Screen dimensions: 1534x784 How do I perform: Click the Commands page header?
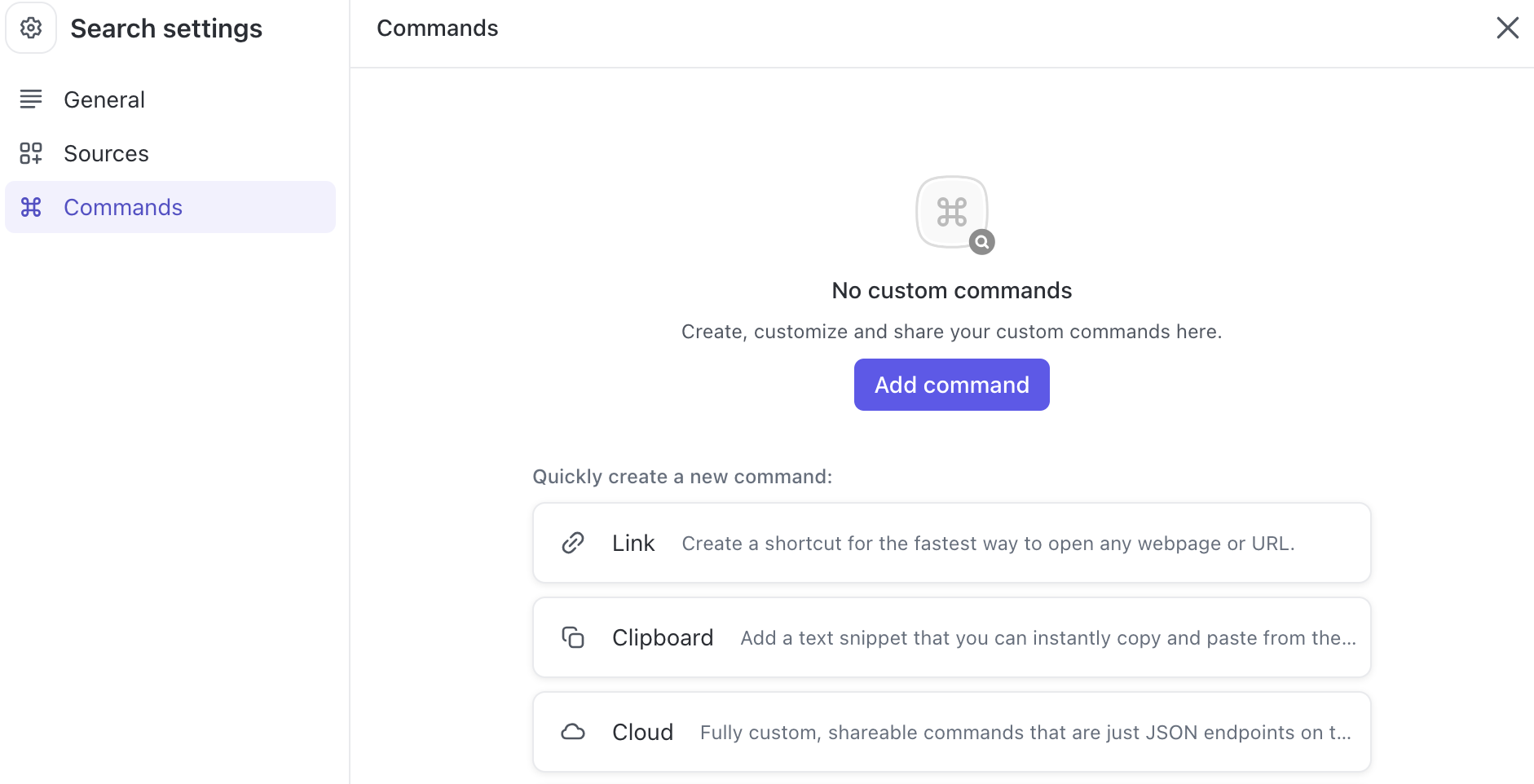tap(437, 28)
